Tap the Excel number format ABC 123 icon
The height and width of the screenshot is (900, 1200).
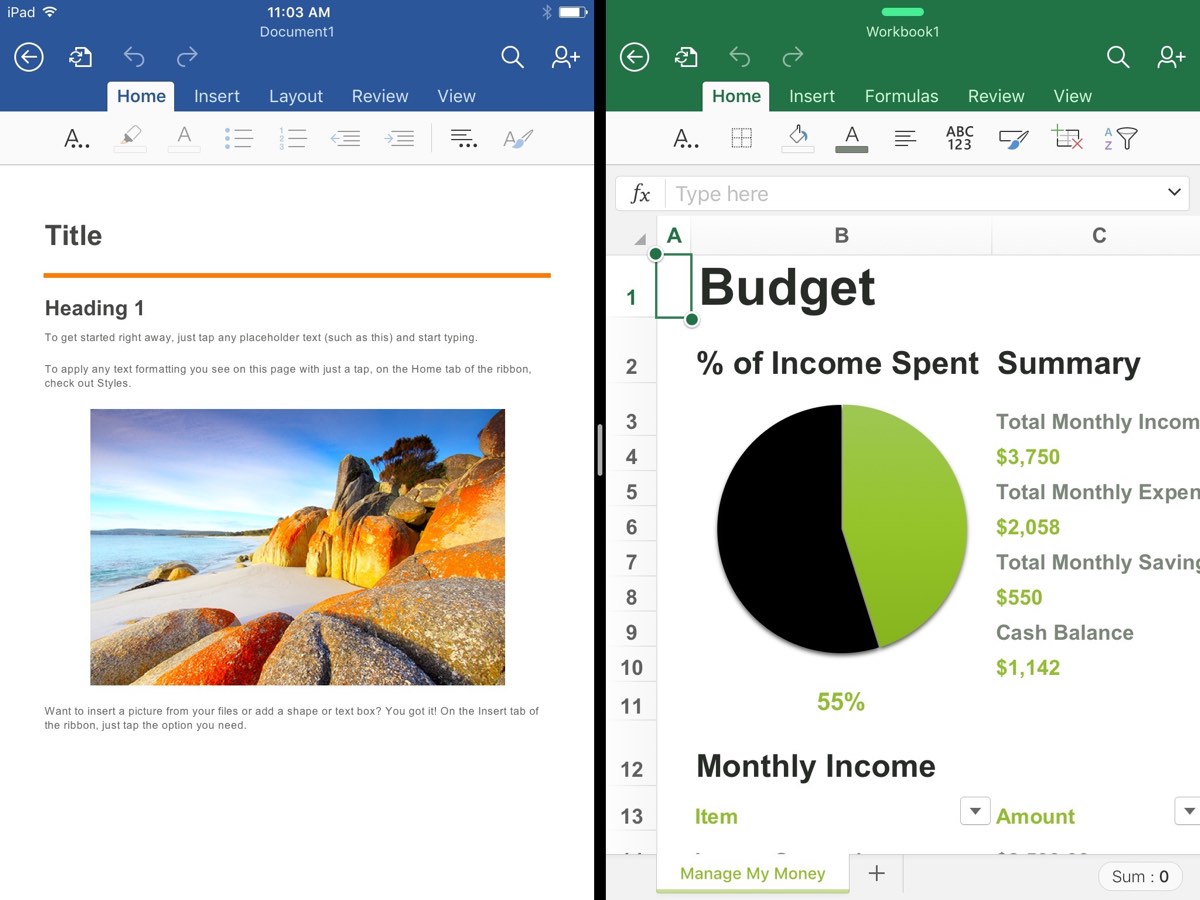coord(959,138)
